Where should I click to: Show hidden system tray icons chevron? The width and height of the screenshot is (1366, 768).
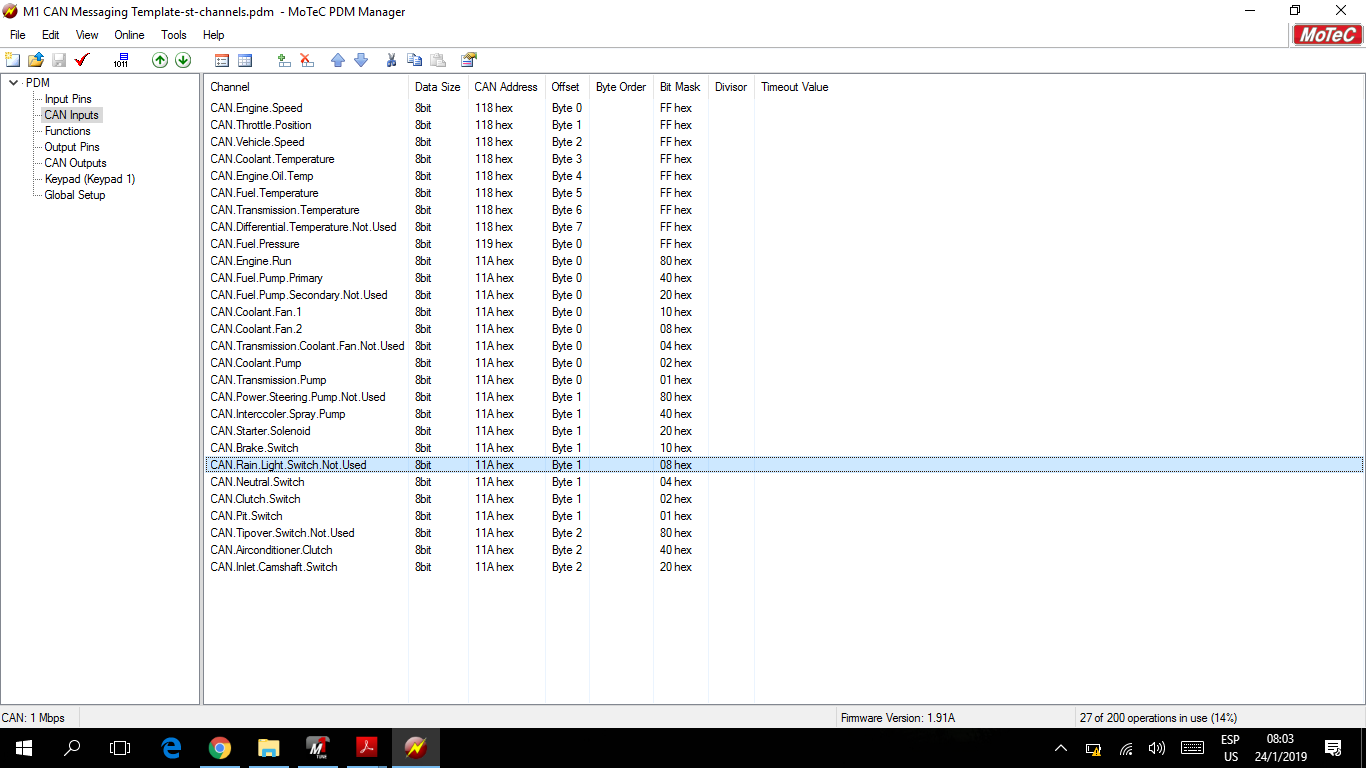pos(1061,748)
